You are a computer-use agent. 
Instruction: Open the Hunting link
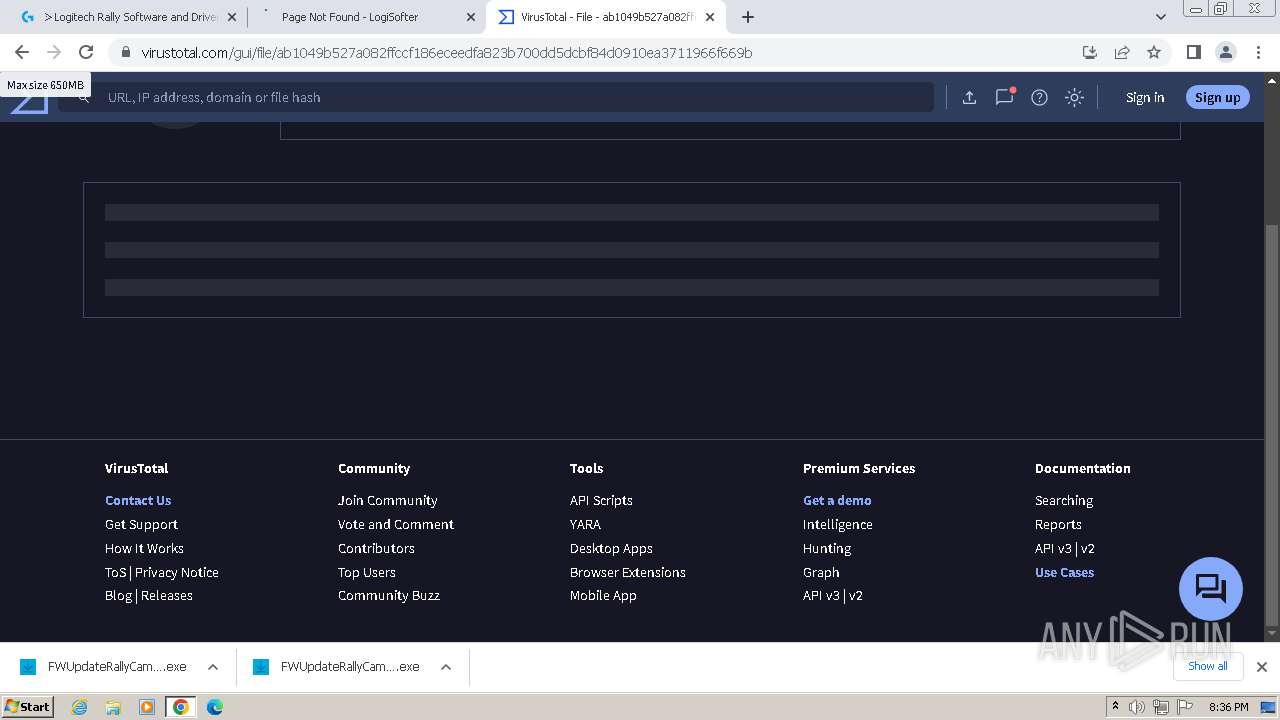pyautogui.click(x=826, y=548)
